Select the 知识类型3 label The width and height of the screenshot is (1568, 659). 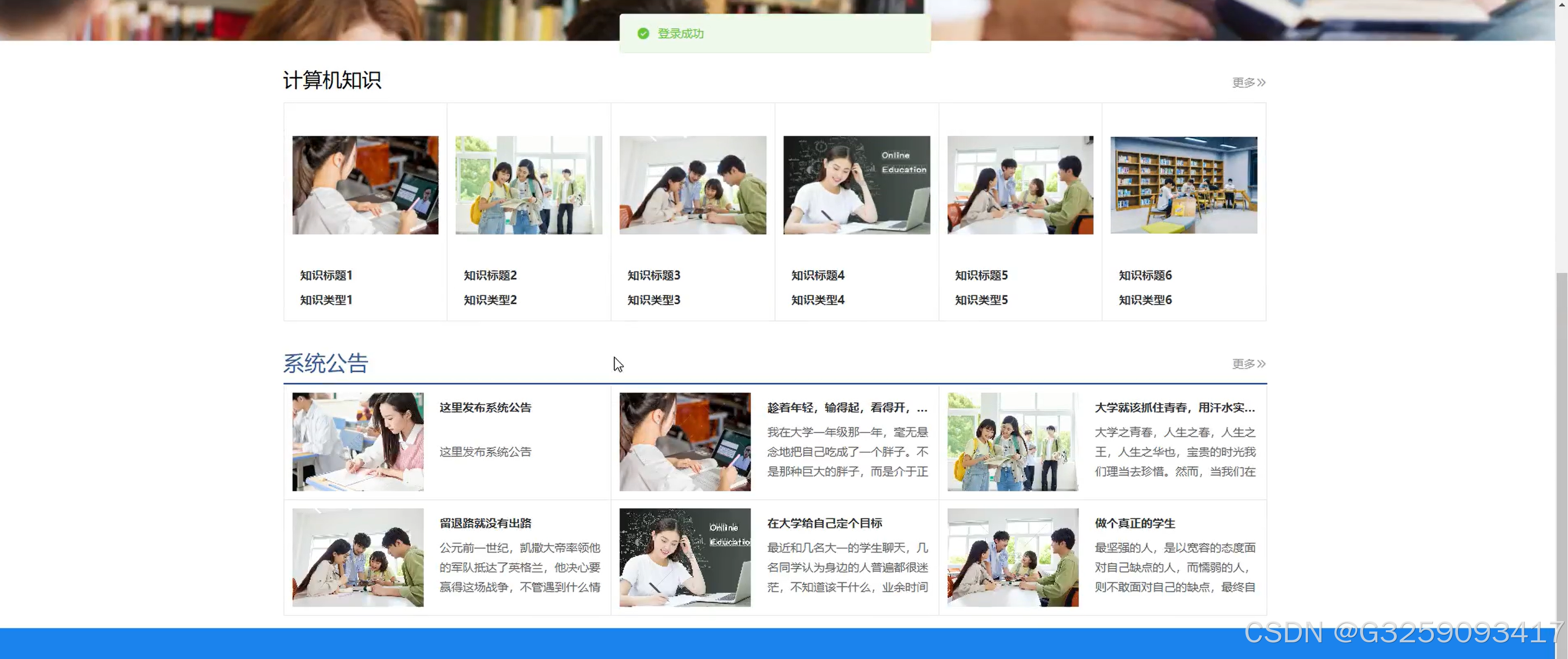pos(654,300)
